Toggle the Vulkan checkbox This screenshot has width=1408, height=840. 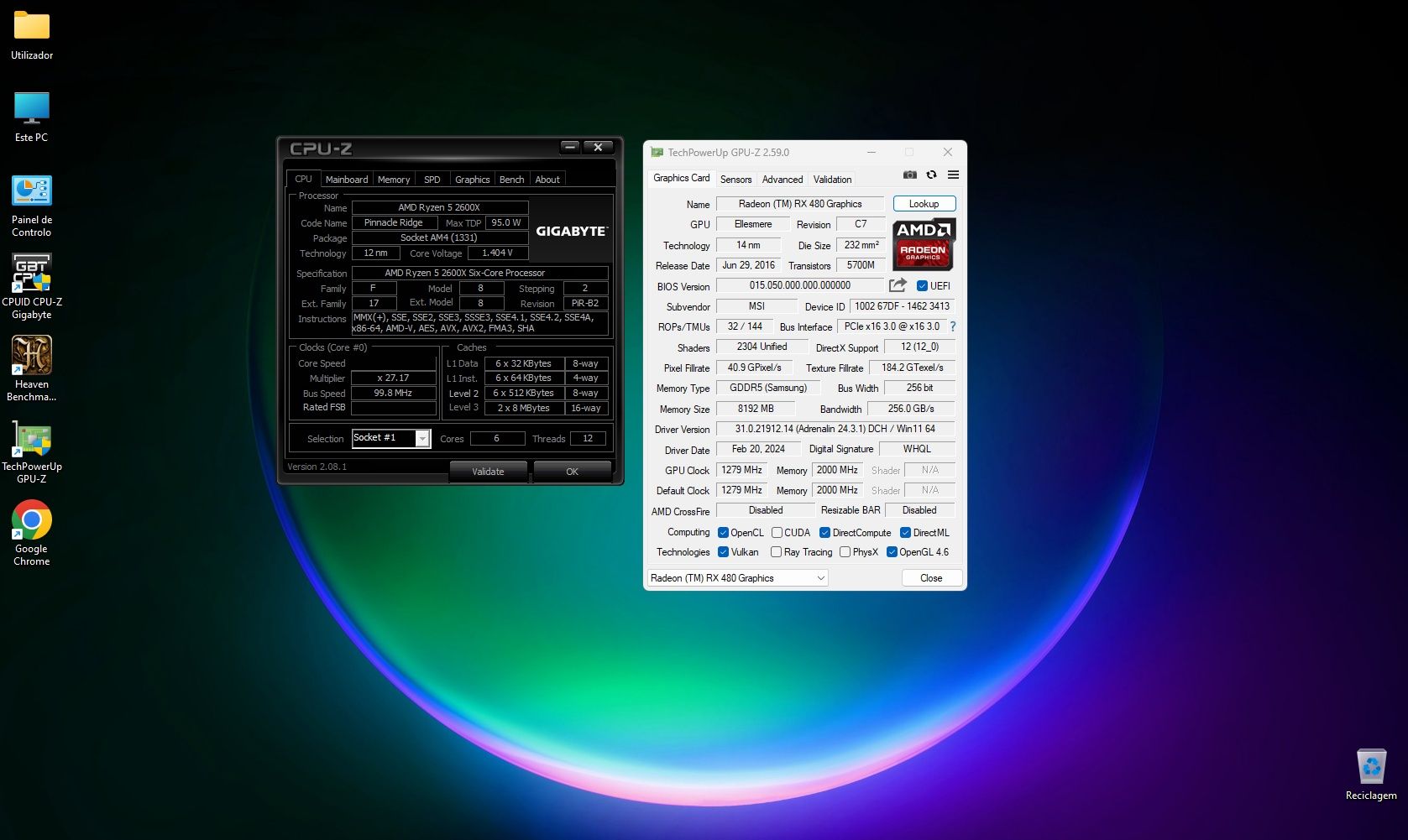tap(723, 551)
